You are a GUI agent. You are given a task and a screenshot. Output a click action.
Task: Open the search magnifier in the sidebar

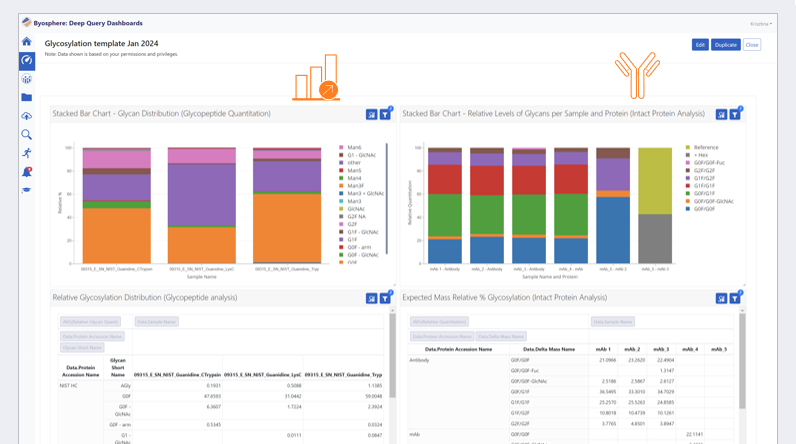pyautogui.click(x=27, y=134)
